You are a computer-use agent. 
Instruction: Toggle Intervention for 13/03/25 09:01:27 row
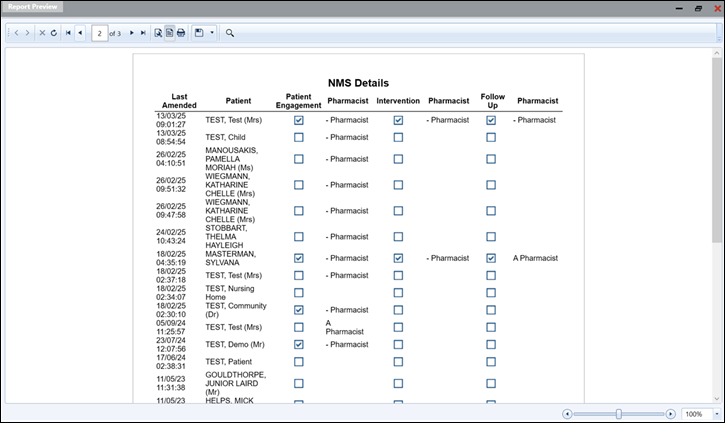pos(398,120)
